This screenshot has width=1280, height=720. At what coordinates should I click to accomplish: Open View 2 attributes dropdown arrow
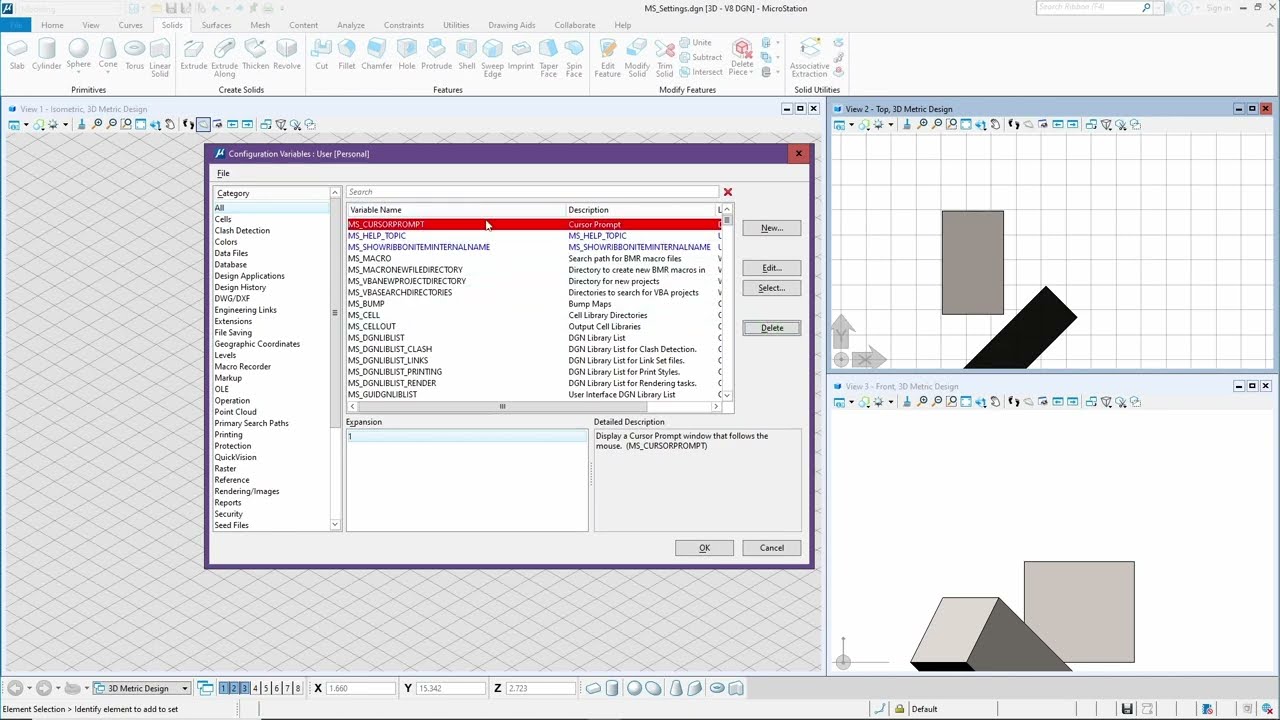pos(851,125)
